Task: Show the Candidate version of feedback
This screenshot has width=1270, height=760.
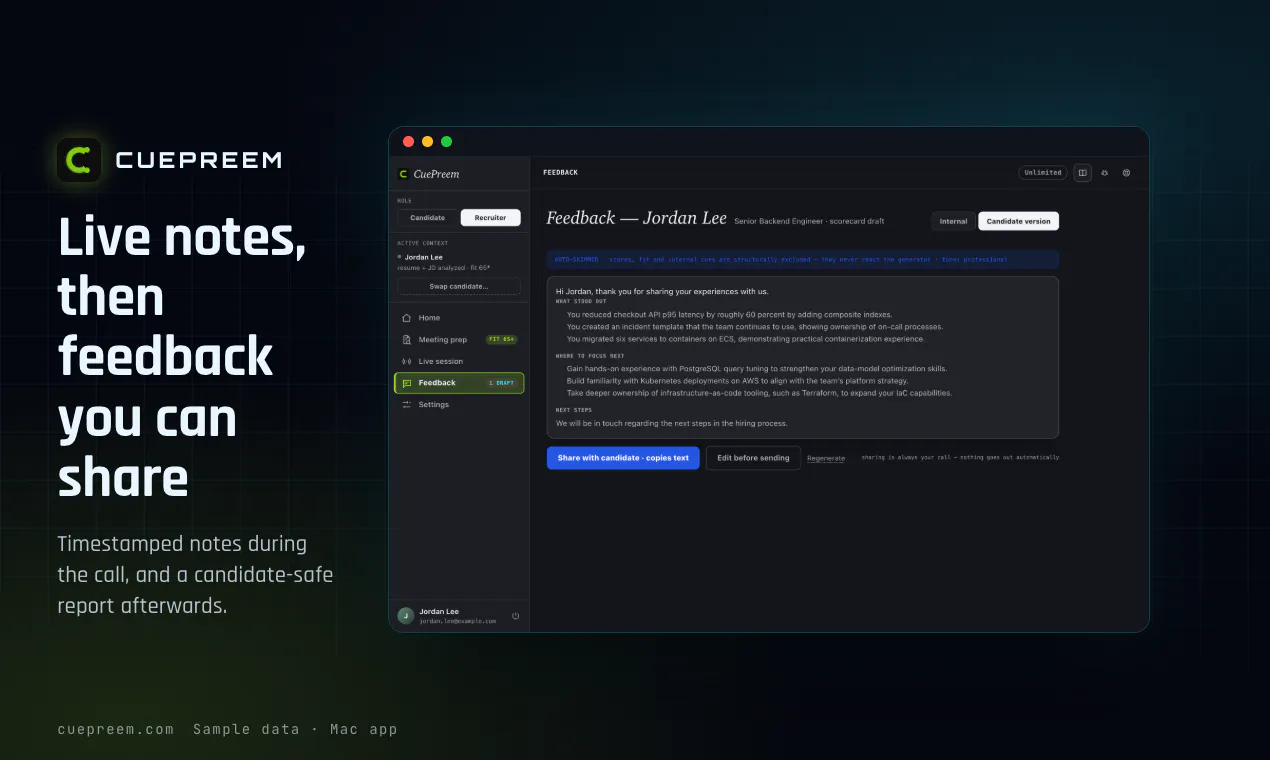Action: [x=1018, y=221]
